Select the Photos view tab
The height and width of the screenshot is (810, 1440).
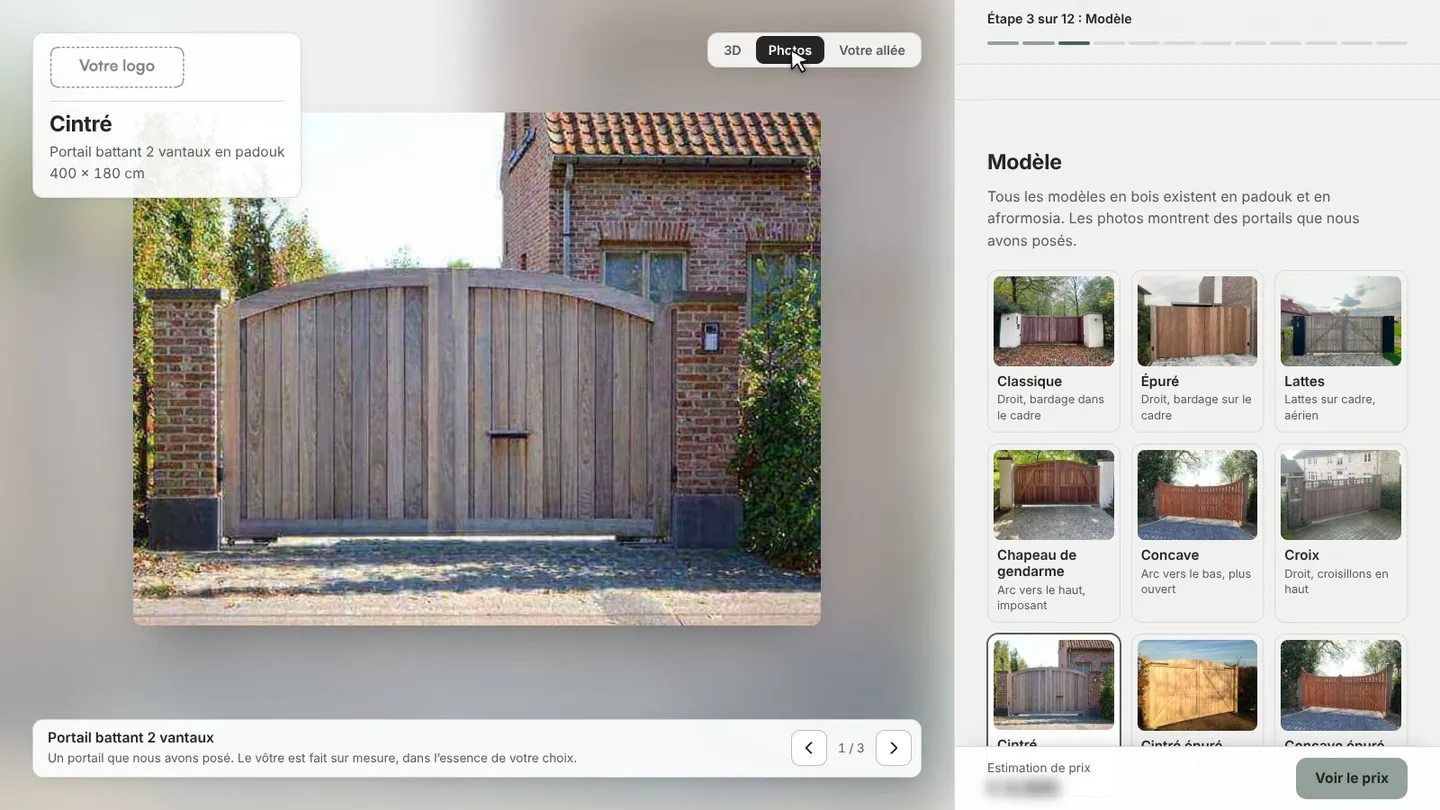(x=790, y=50)
